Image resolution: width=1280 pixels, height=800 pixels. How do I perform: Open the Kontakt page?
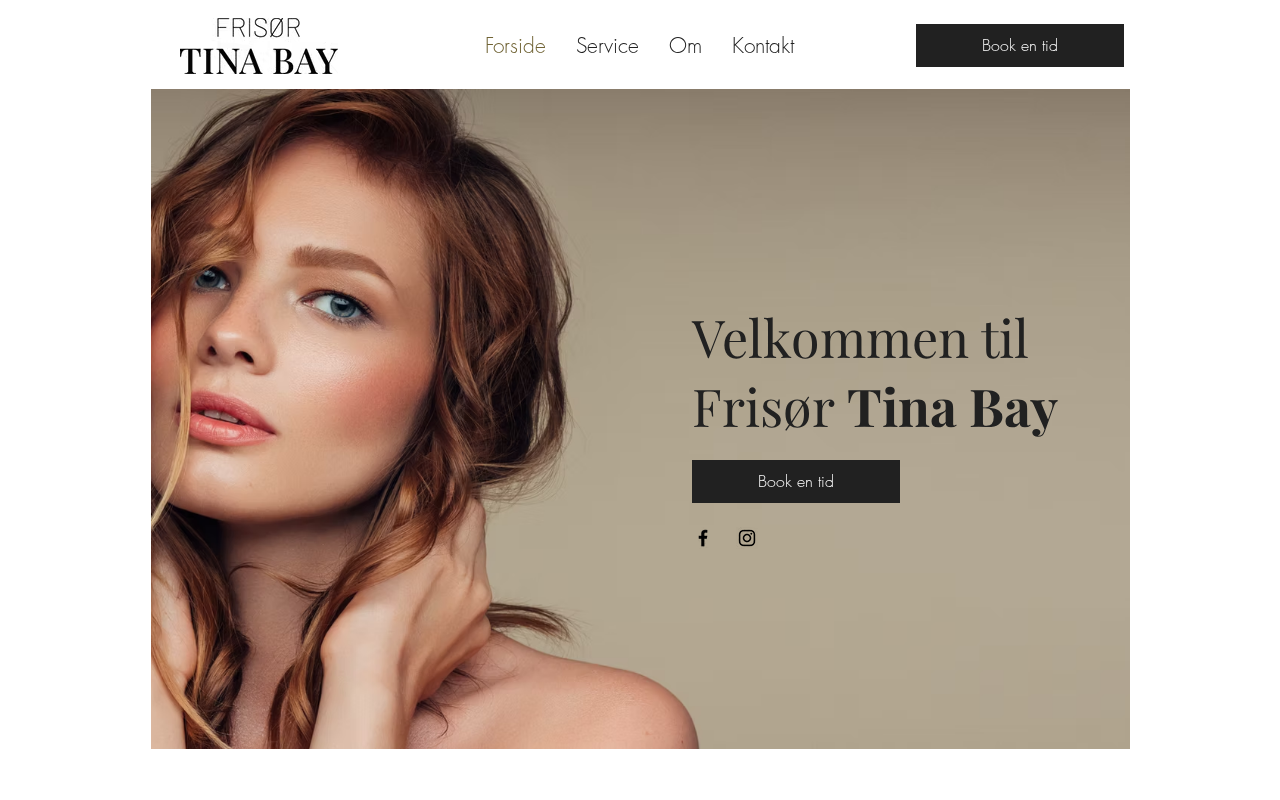click(x=763, y=46)
